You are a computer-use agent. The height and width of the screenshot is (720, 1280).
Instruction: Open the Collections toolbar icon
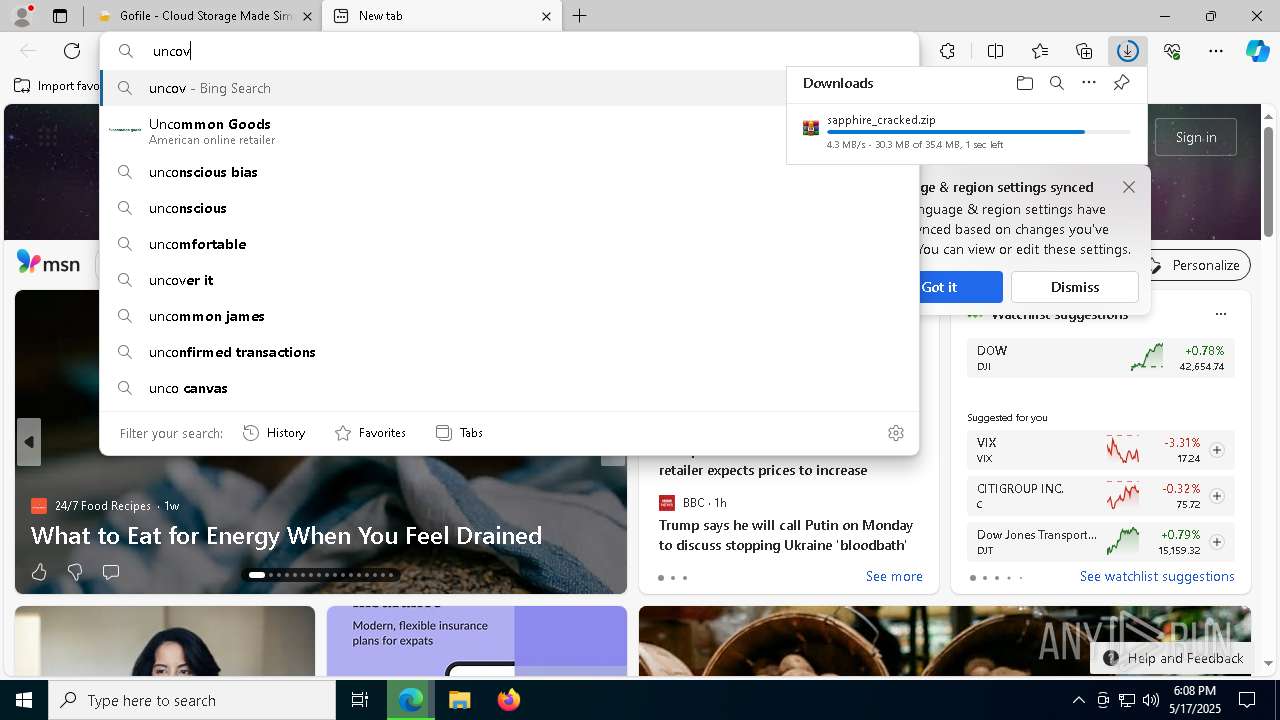coord(1084,51)
